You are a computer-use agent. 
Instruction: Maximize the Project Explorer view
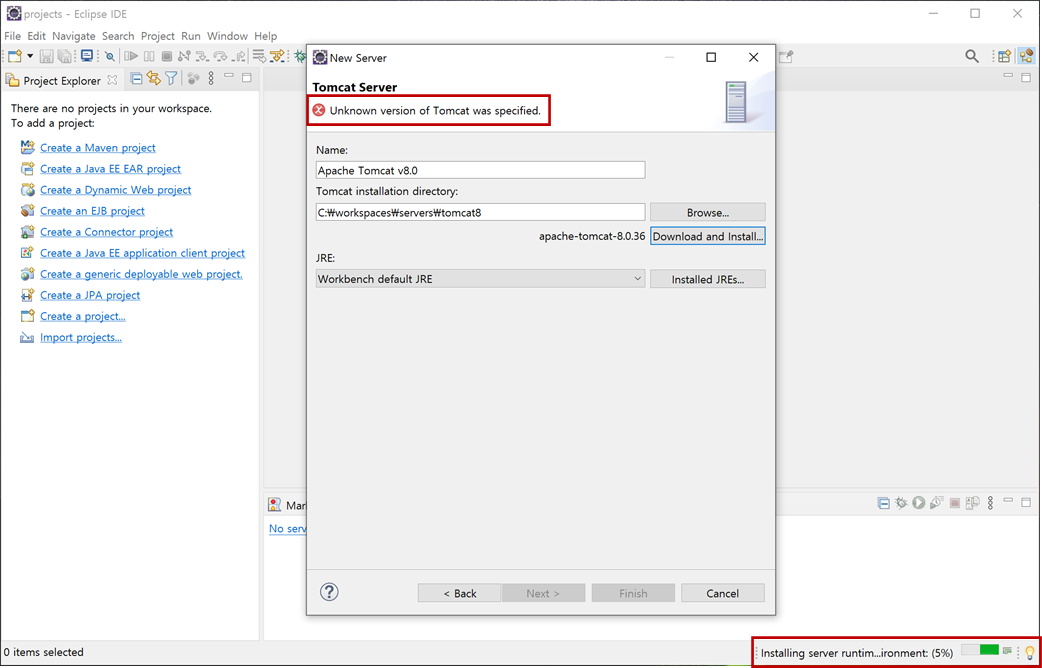247,78
